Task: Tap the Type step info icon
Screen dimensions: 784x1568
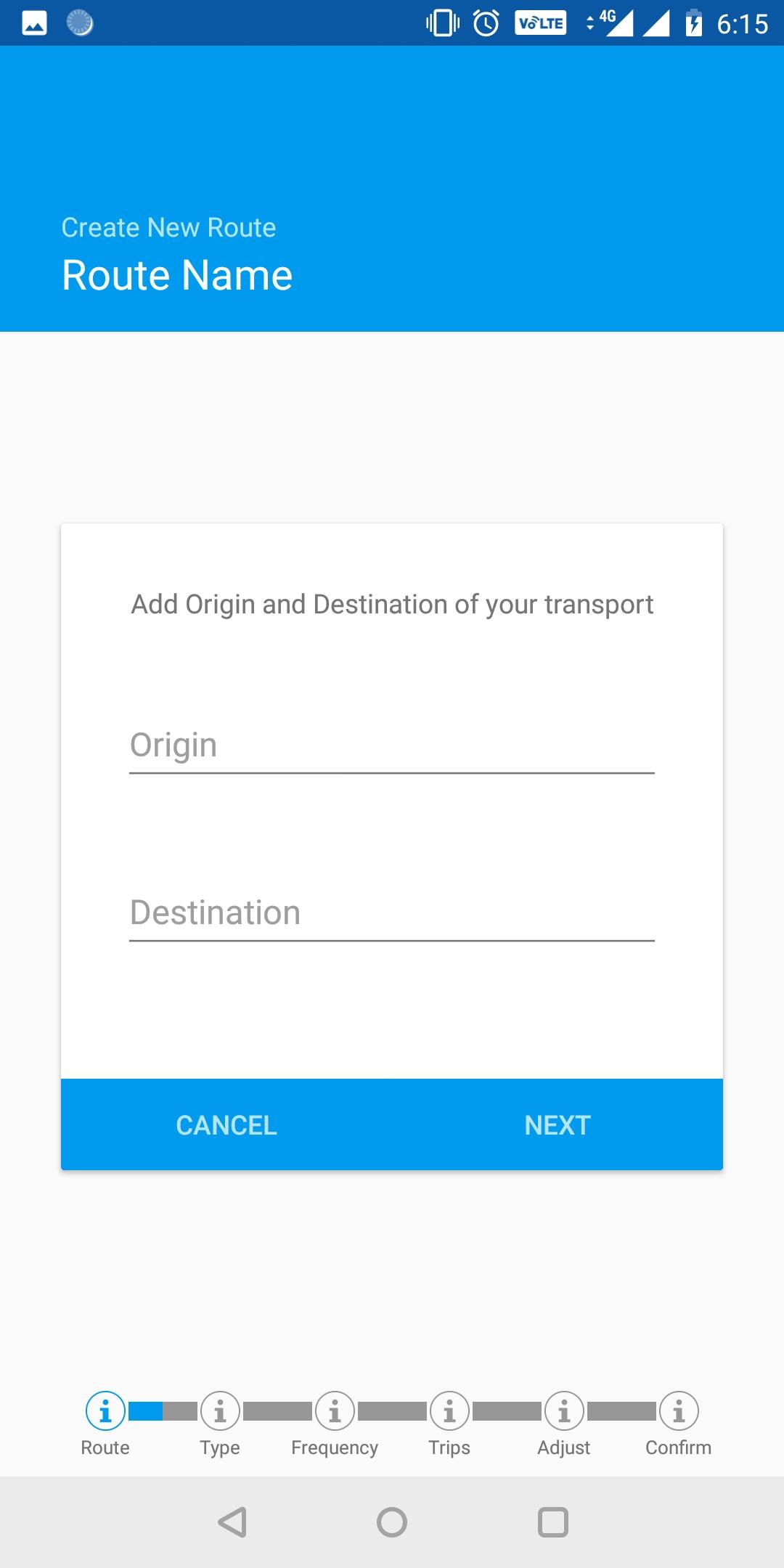Action: coord(220,1411)
